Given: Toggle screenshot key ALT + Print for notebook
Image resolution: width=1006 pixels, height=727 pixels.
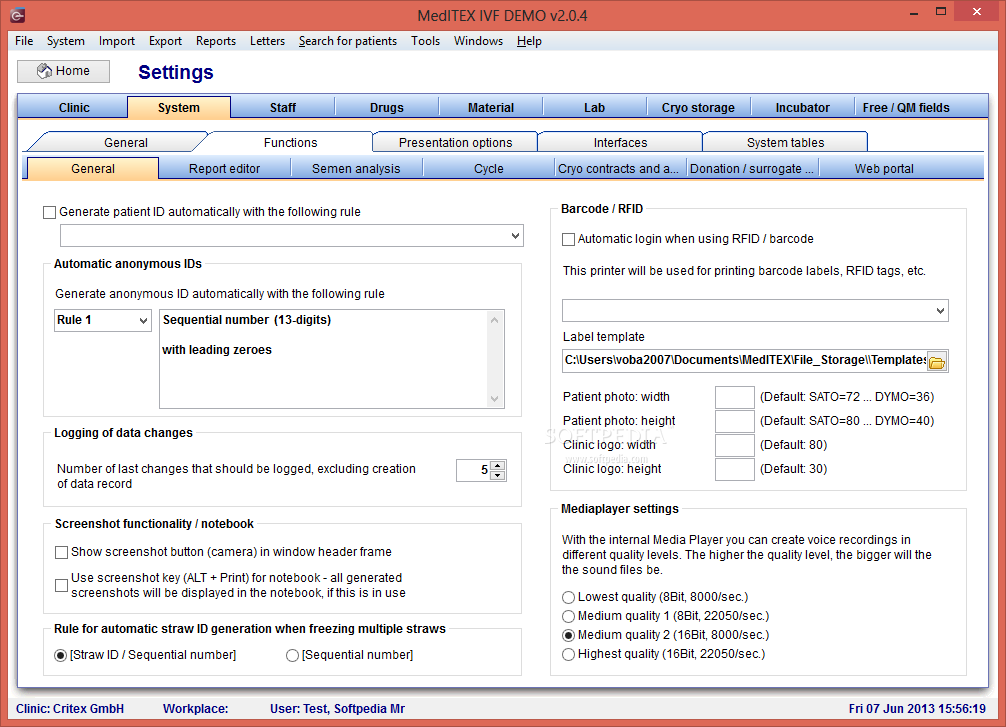Looking at the screenshot, I should coord(62,585).
